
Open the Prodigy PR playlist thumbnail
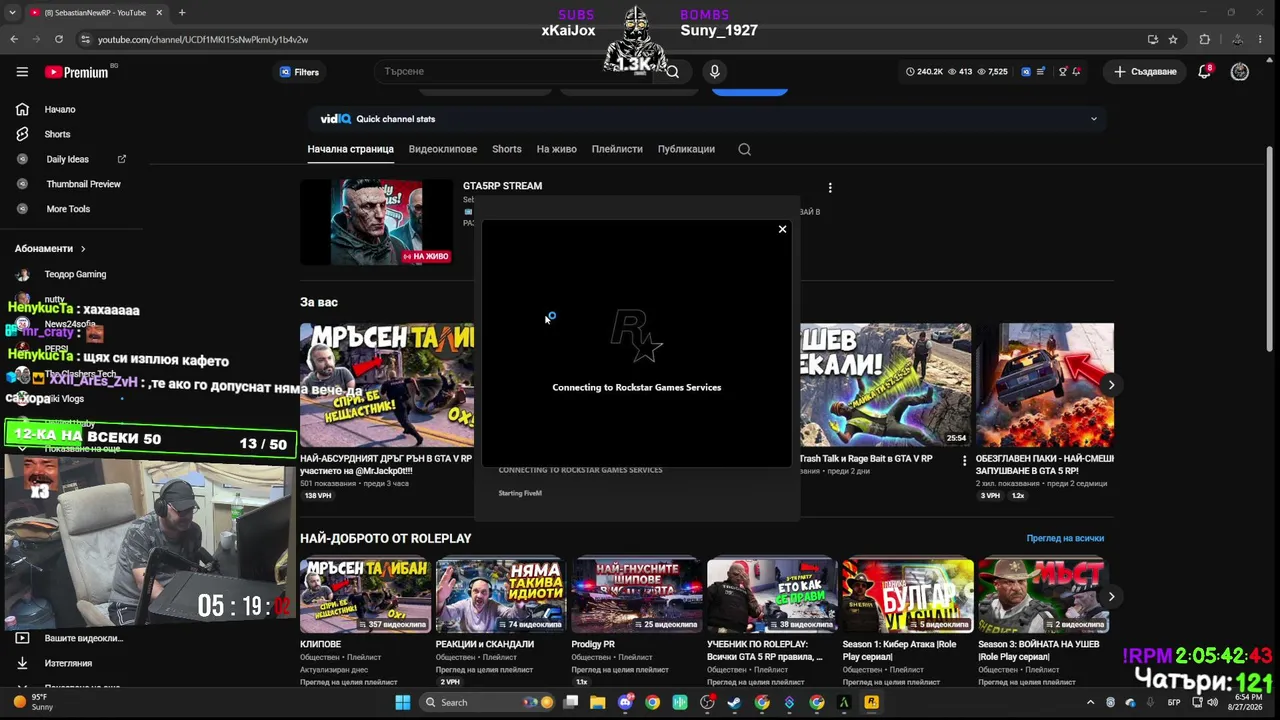[x=637, y=596]
